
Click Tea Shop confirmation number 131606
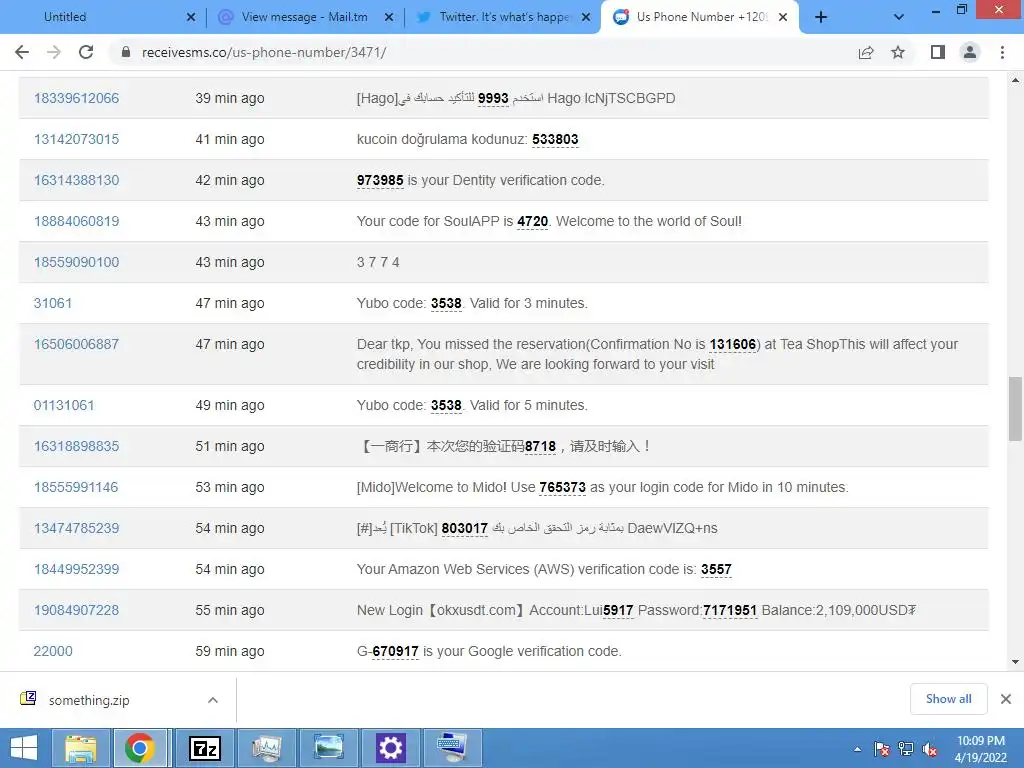pos(733,344)
